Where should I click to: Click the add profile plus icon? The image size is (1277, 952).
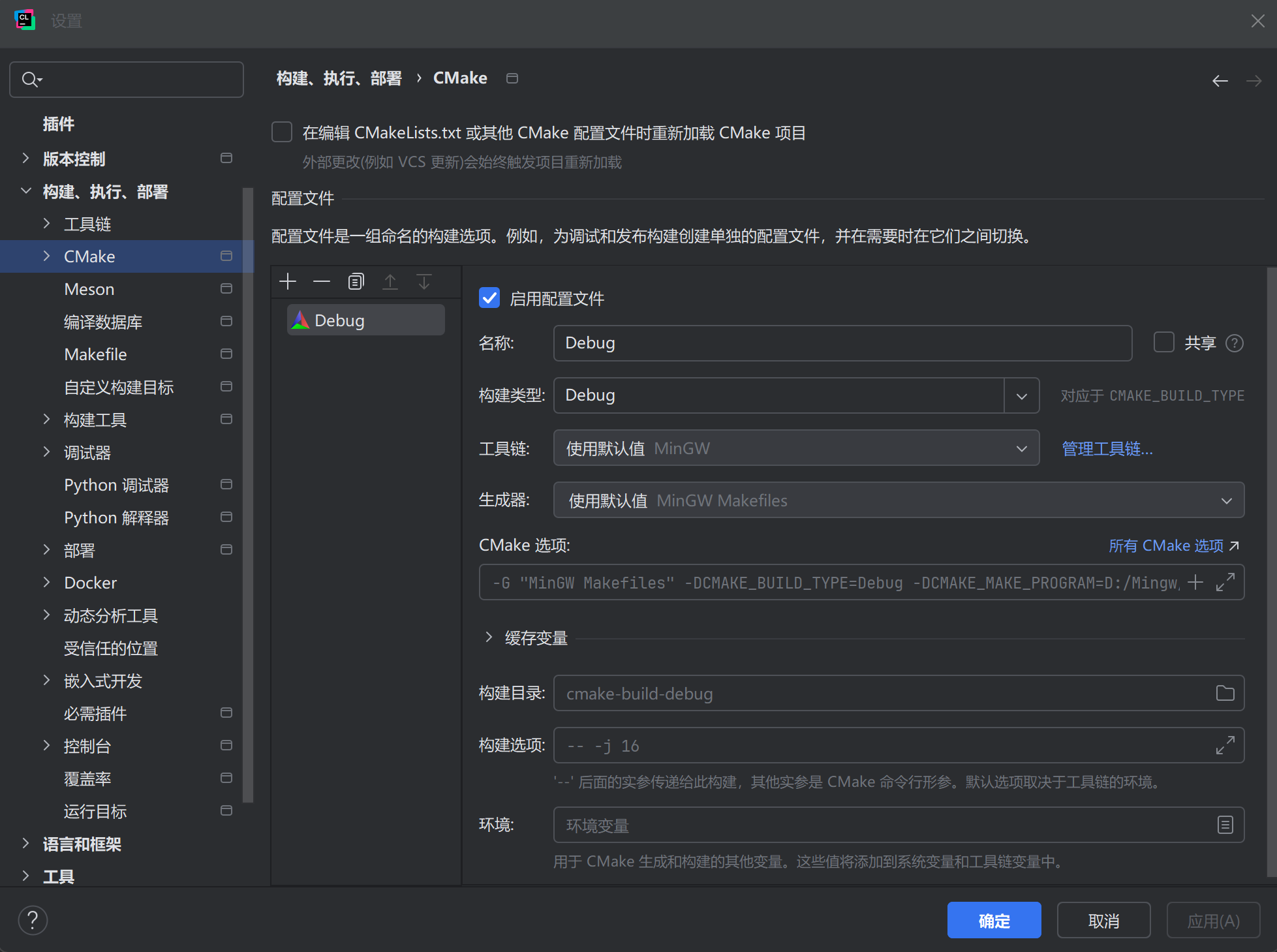pyautogui.click(x=288, y=282)
